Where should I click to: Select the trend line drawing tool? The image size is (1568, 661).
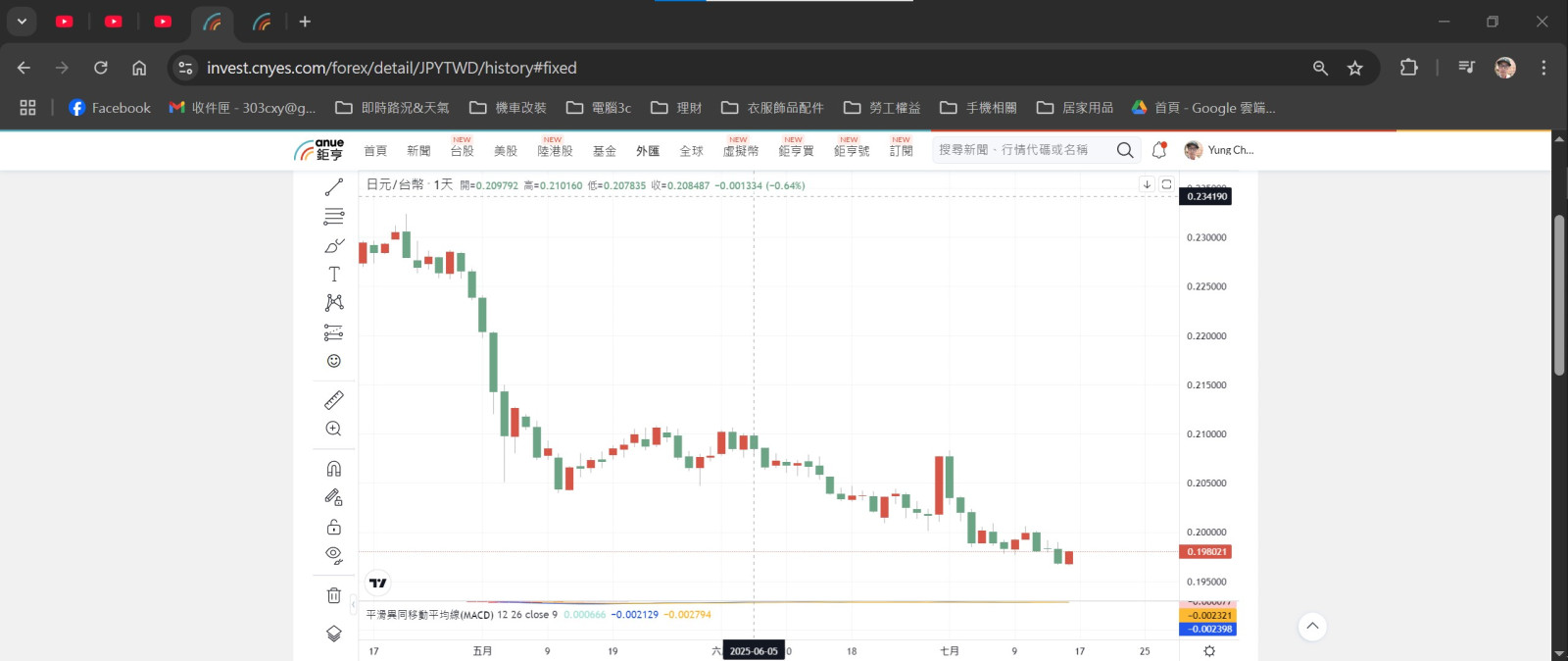(334, 186)
